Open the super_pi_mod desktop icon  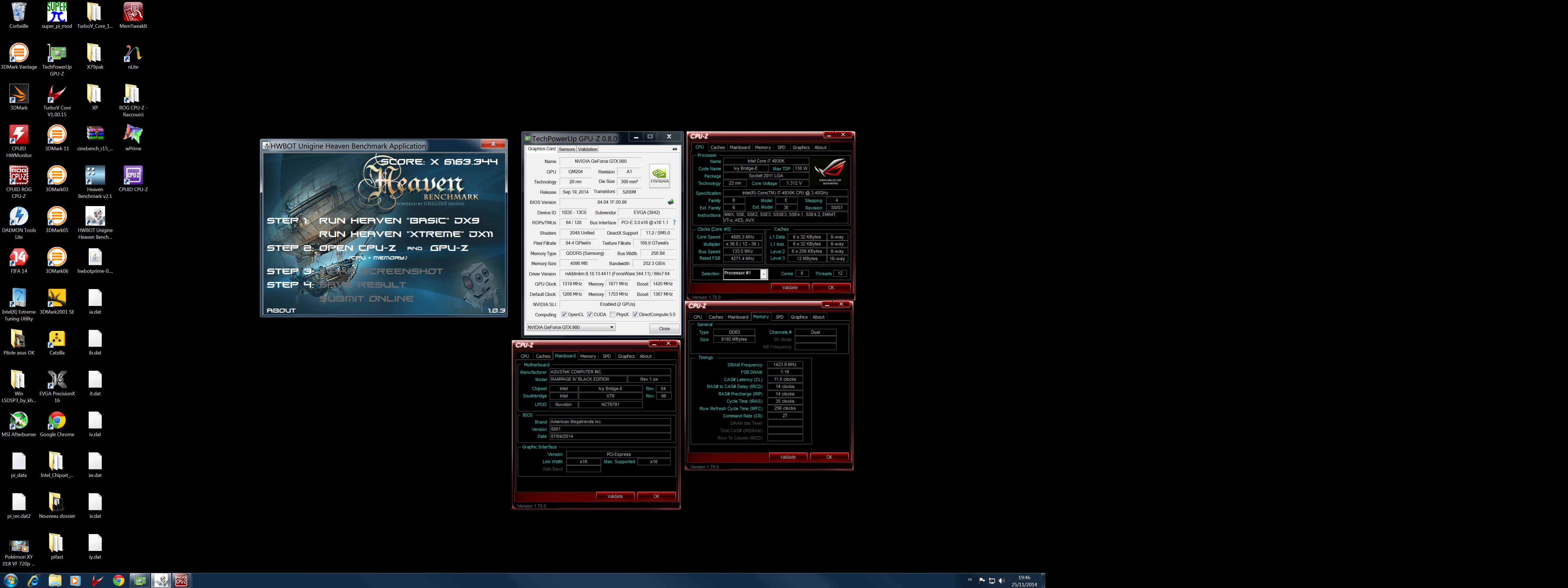[57, 15]
